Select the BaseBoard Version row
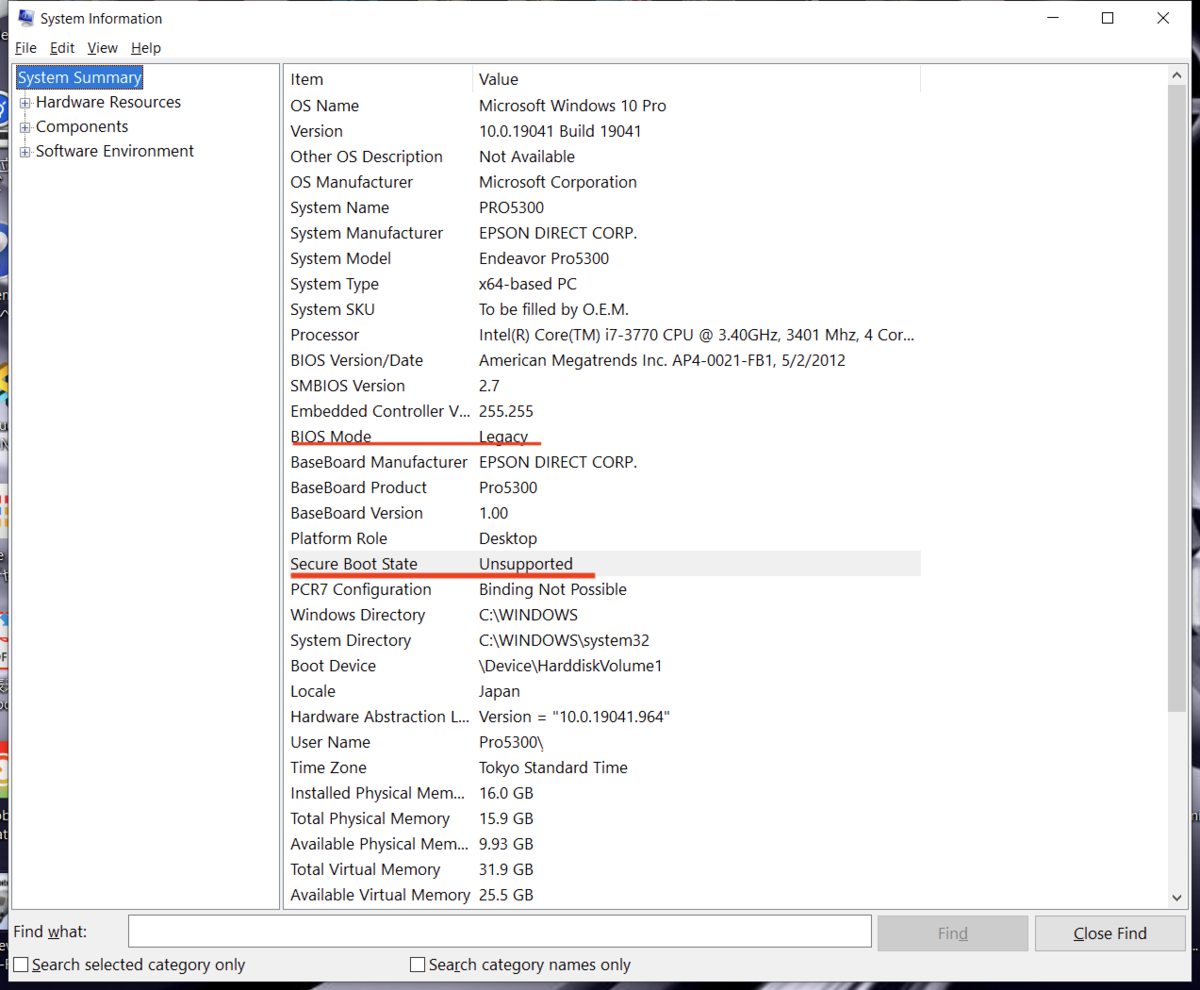 click(604, 513)
